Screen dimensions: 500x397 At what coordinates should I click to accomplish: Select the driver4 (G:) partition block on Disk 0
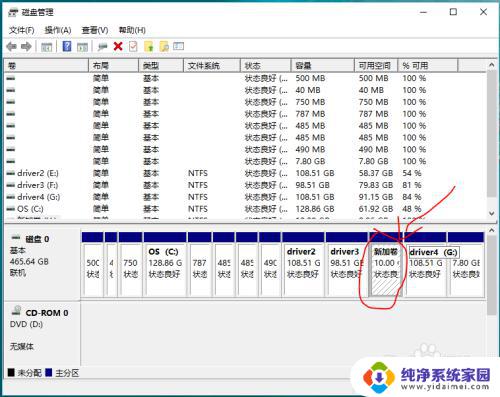(x=425, y=264)
